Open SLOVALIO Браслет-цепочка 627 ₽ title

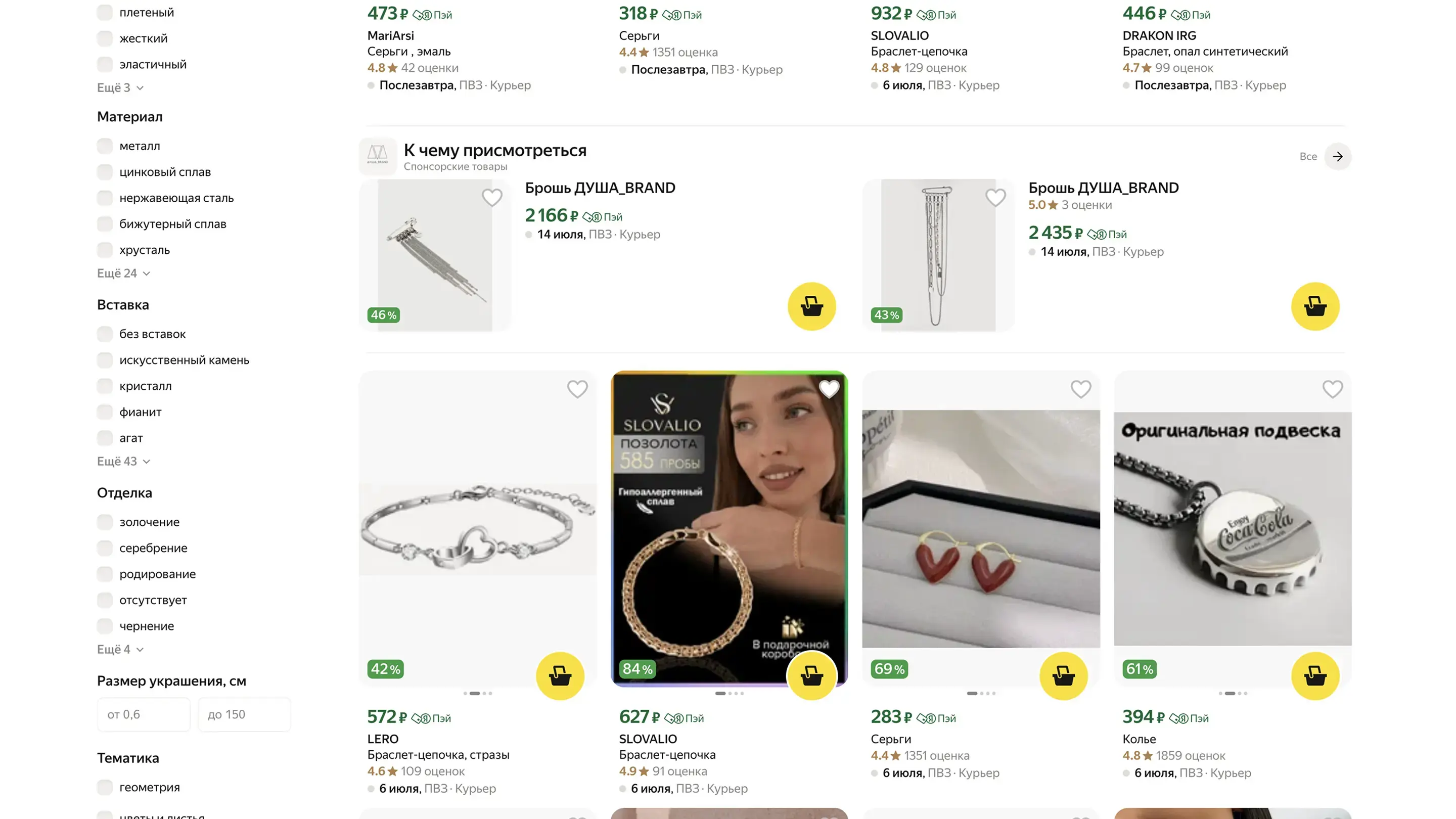(667, 755)
